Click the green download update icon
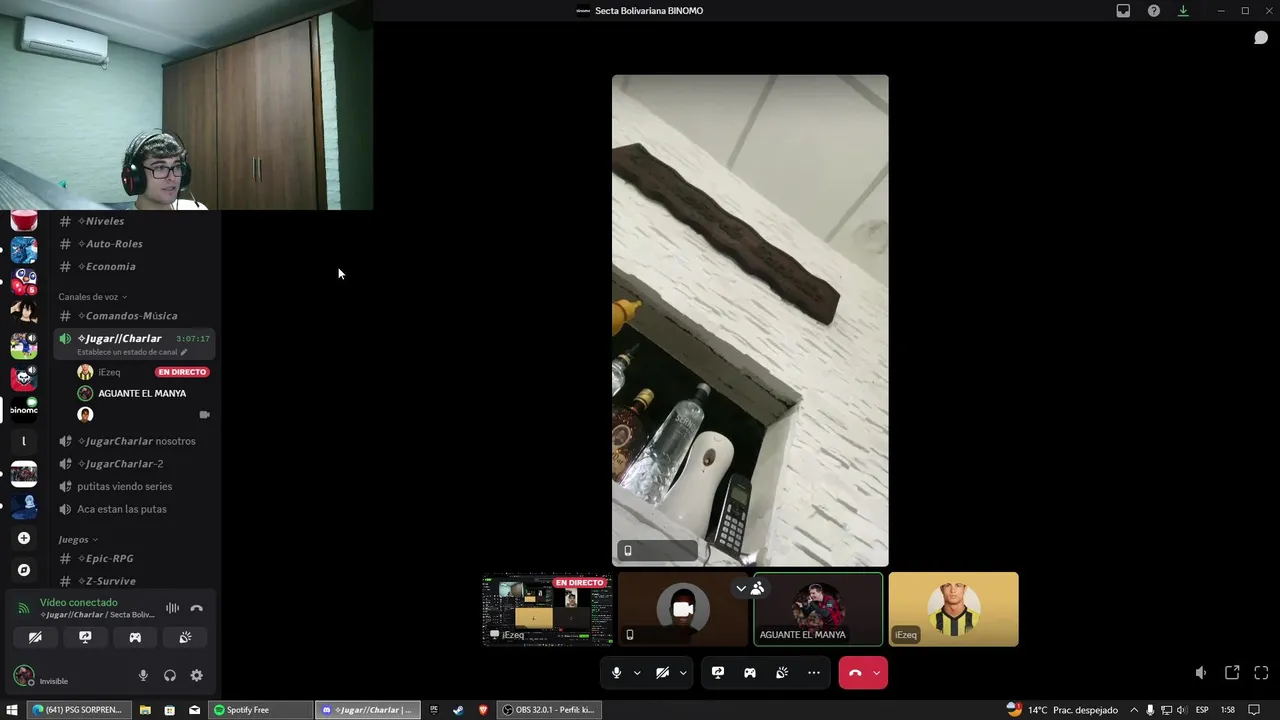Image resolution: width=1280 pixels, height=720 pixels. point(1183,11)
